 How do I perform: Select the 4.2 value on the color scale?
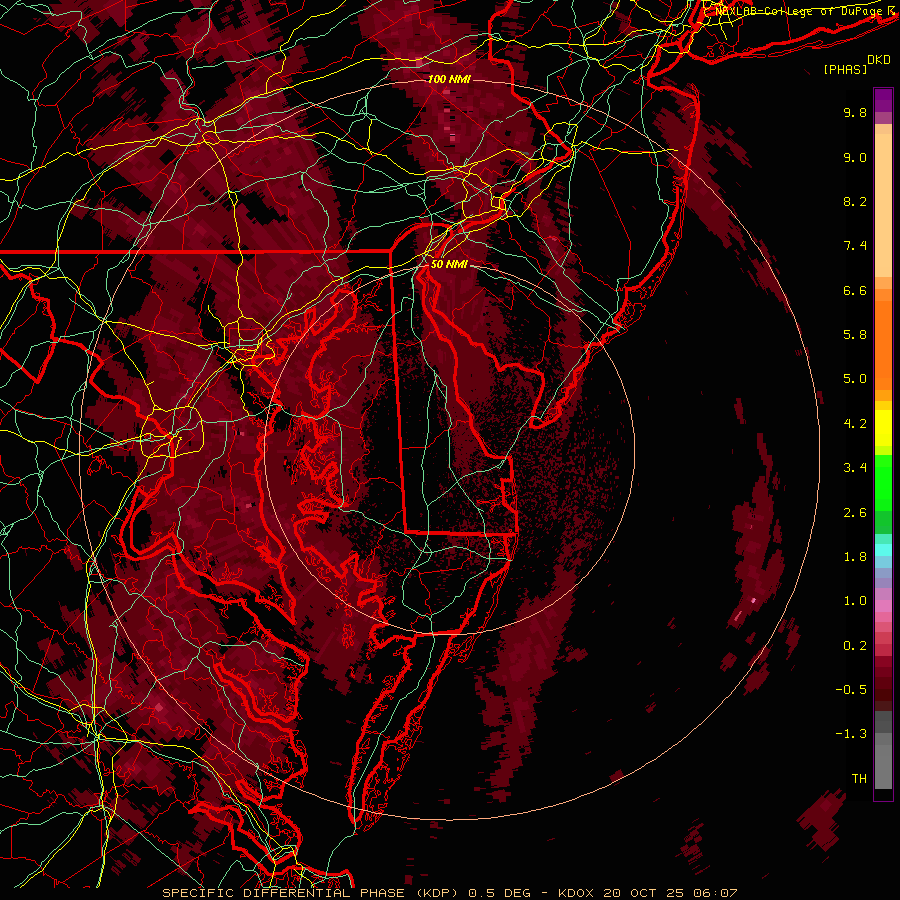coord(855,424)
